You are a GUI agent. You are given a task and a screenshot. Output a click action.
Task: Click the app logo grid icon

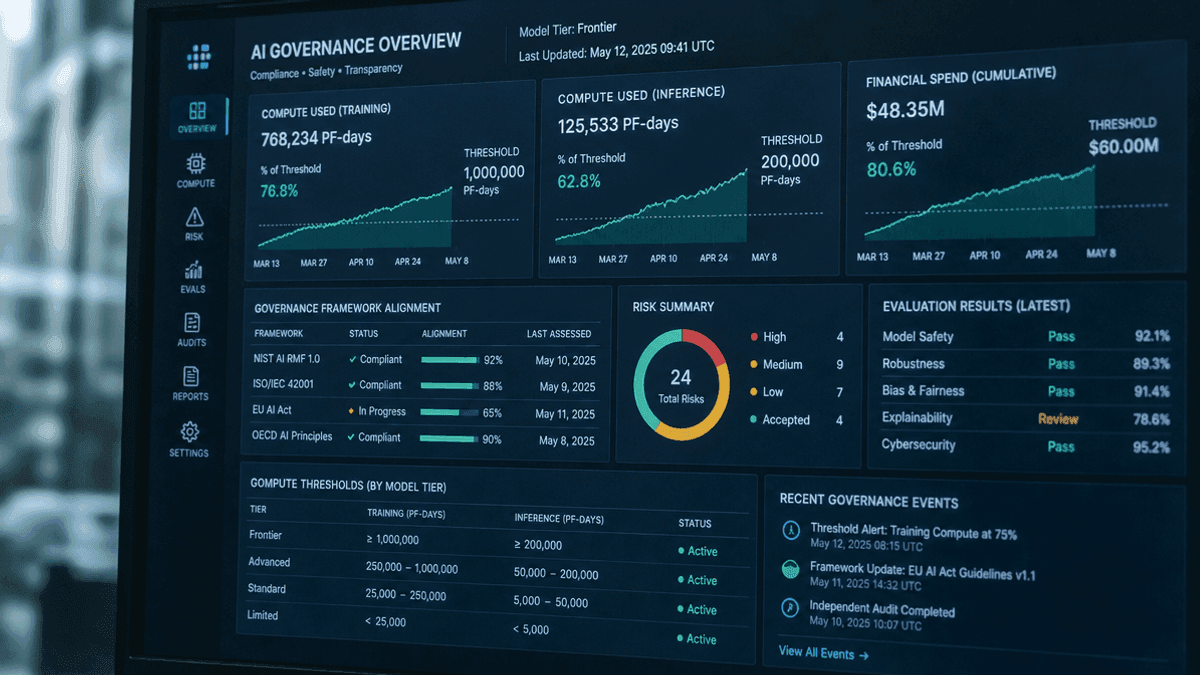click(x=199, y=57)
